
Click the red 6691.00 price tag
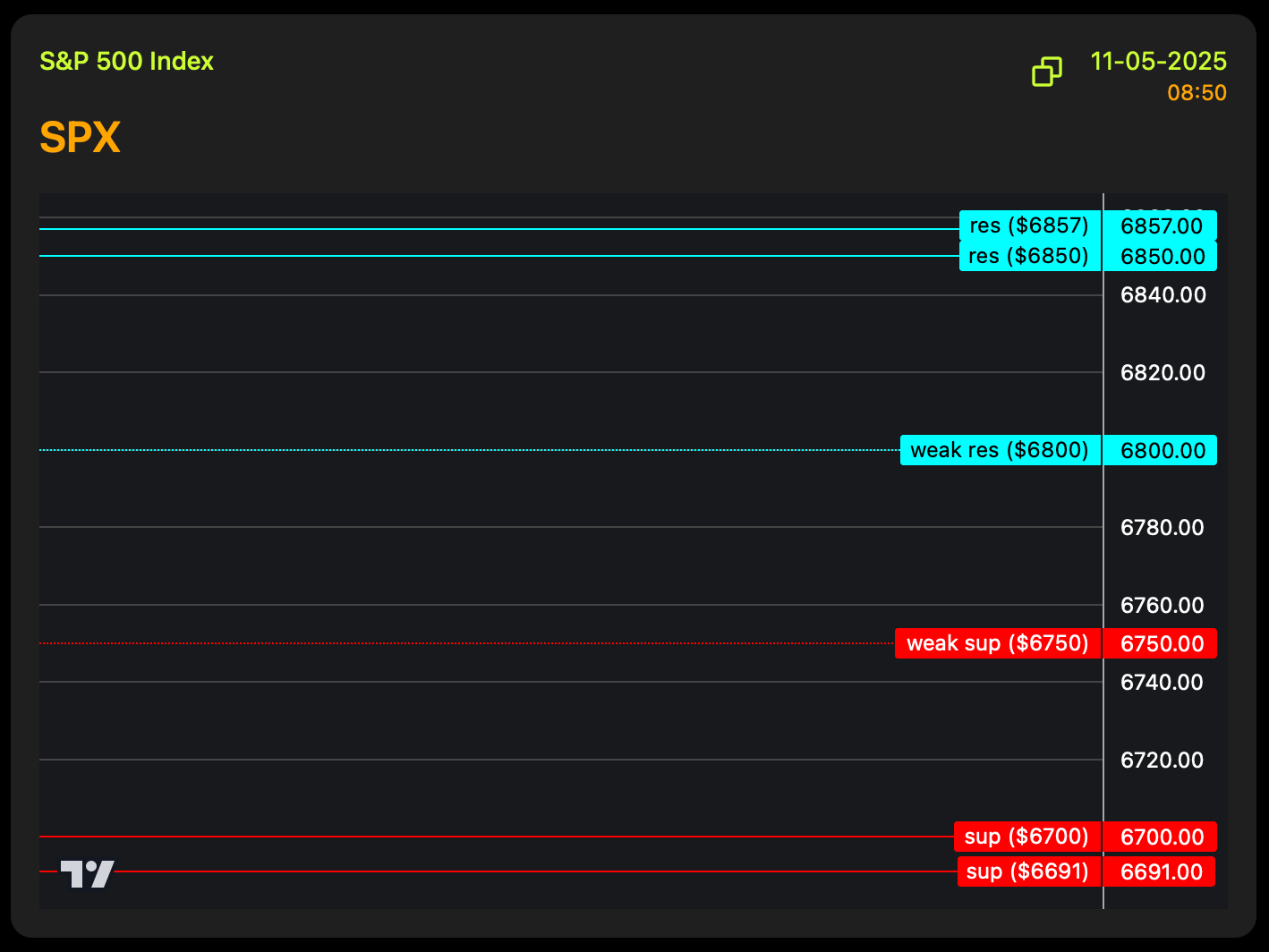[x=1161, y=871]
